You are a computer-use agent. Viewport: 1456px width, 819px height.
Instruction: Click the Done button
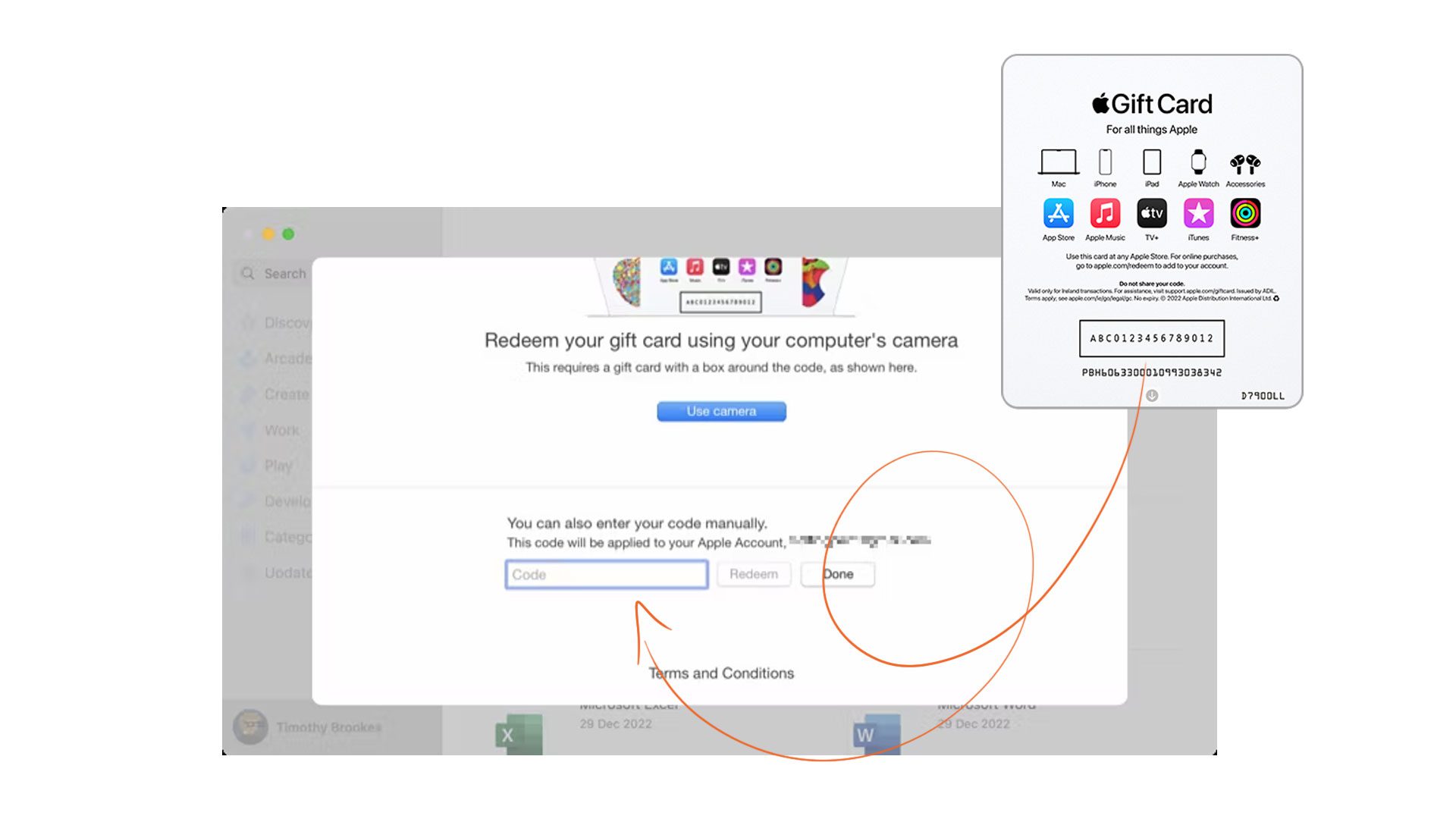[x=838, y=574]
